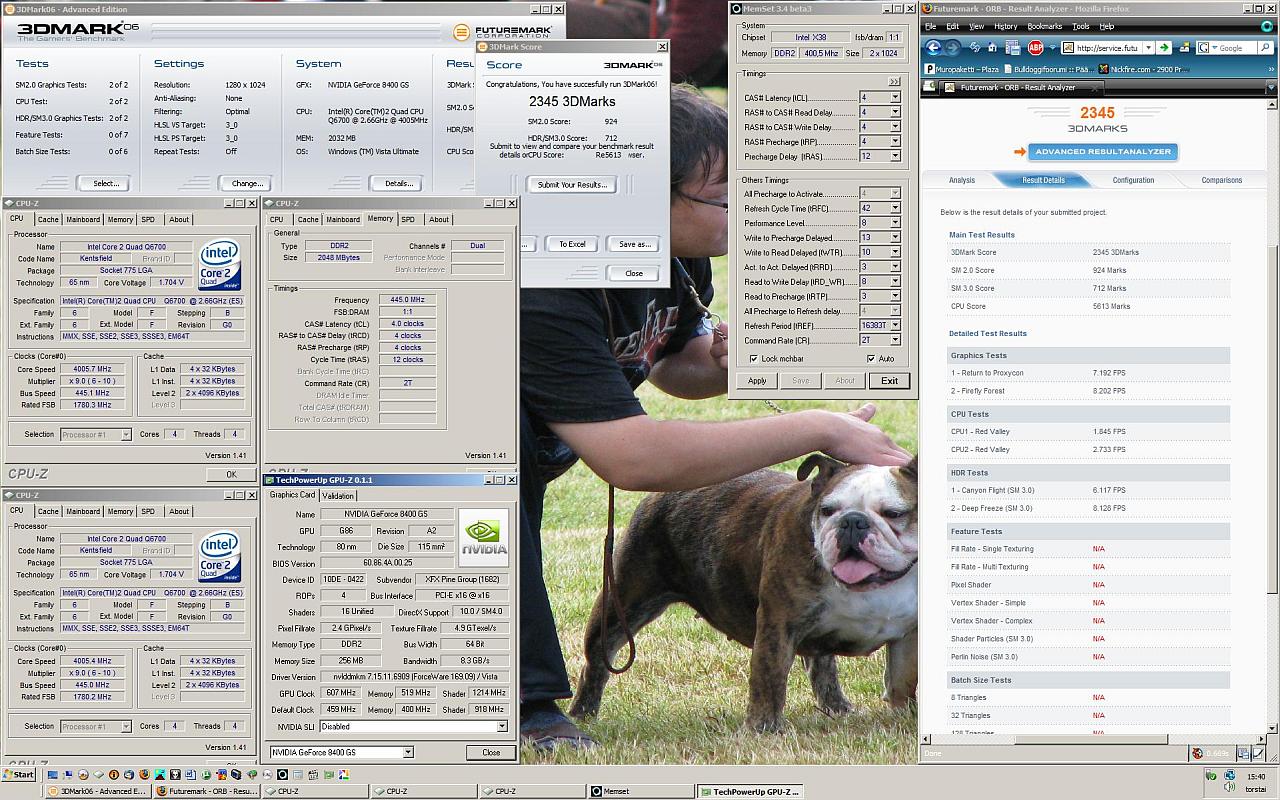Open the Bulldoggifoorumi bookmark
The width and height of the screenshot is (1280, 800).
tap(1049, 69)
